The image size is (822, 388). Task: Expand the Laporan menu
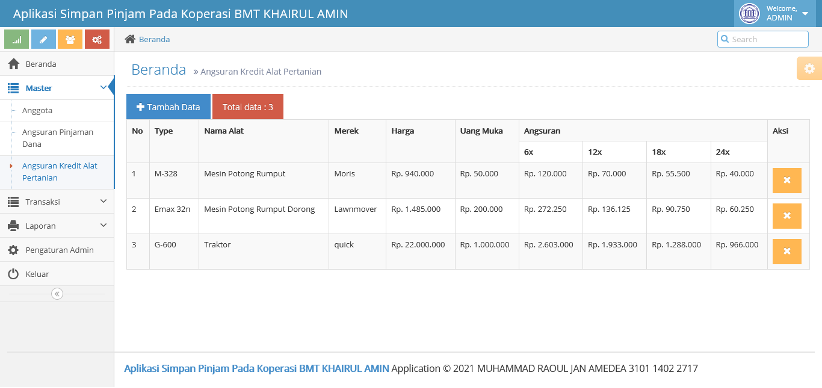click(57, 226)
